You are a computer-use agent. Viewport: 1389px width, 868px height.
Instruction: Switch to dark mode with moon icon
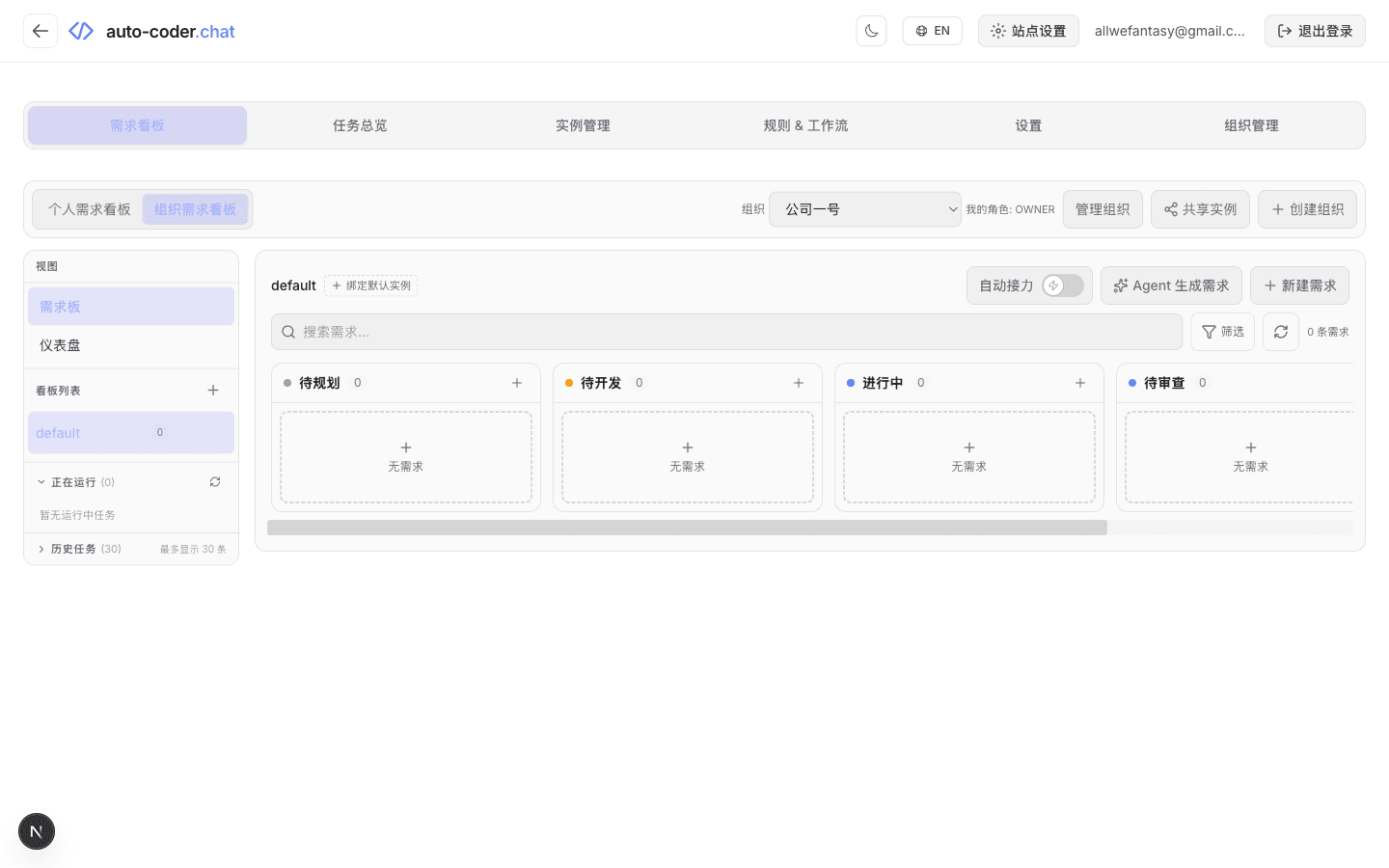pyautogui.click(x=871, y=30)
